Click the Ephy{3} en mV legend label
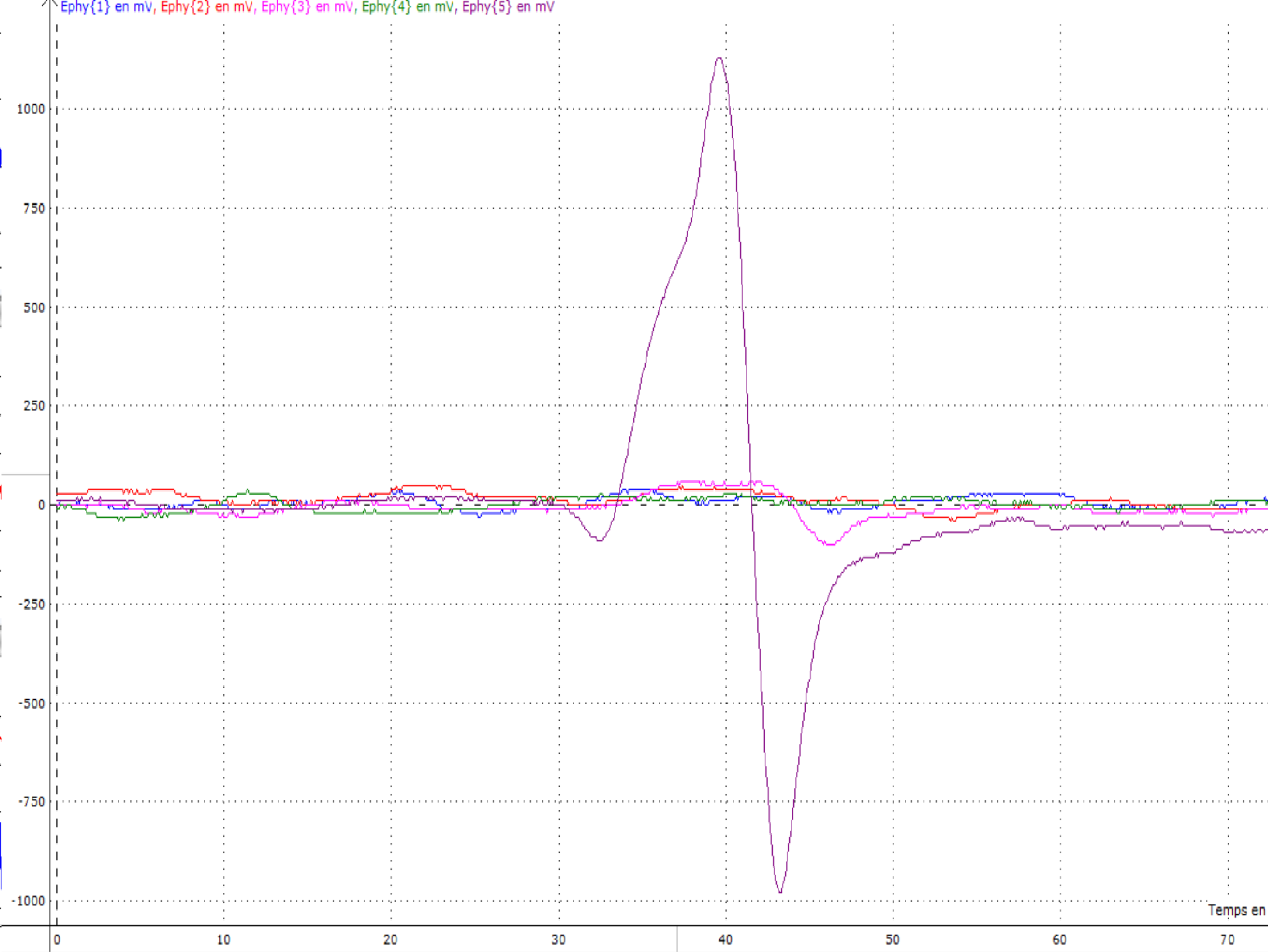This screenshot has width=1268, height=952. [307, 7]
